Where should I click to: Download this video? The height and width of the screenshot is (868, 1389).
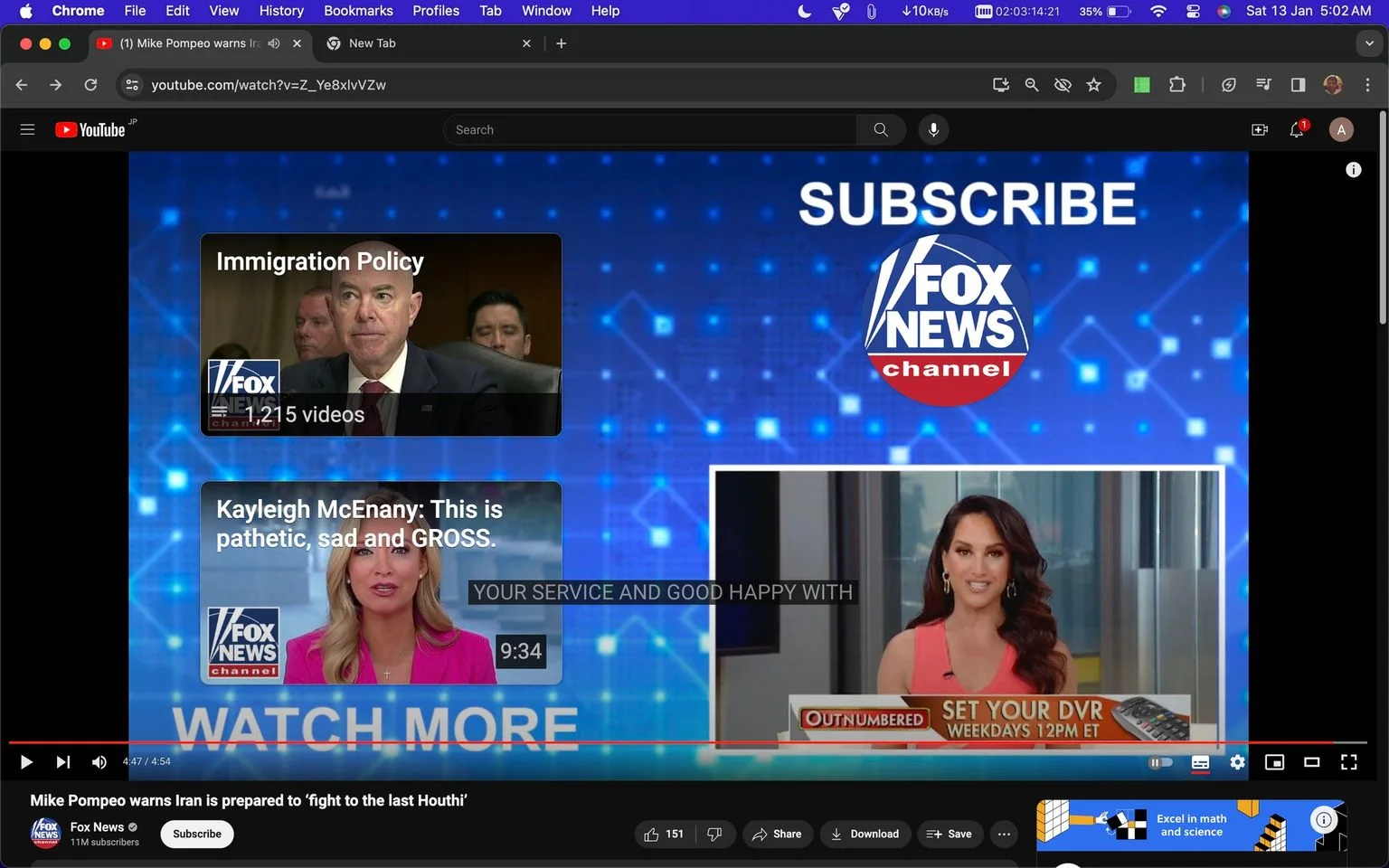[x=865, y=834]
